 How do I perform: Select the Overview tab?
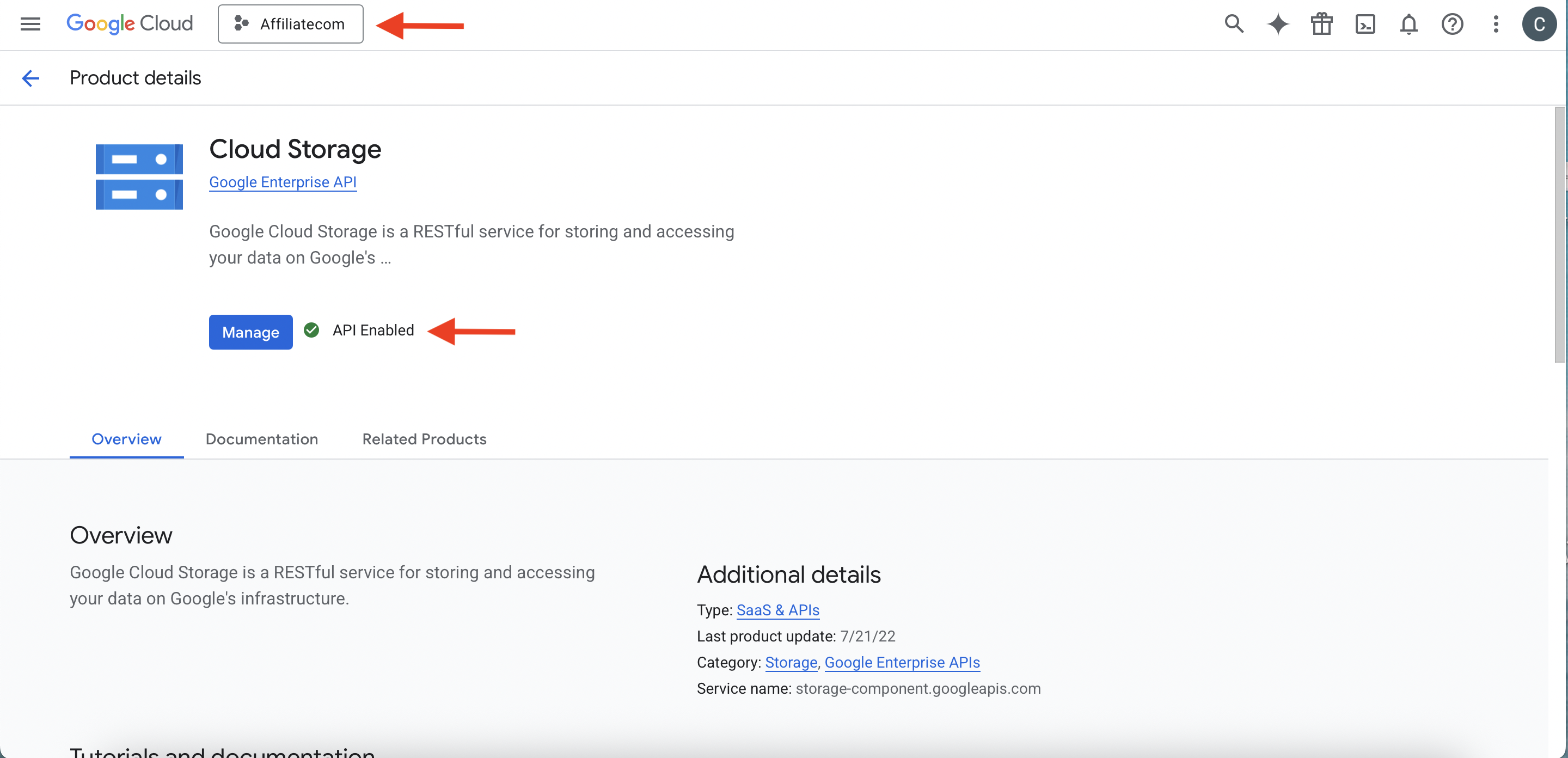[x=127, y=439]
